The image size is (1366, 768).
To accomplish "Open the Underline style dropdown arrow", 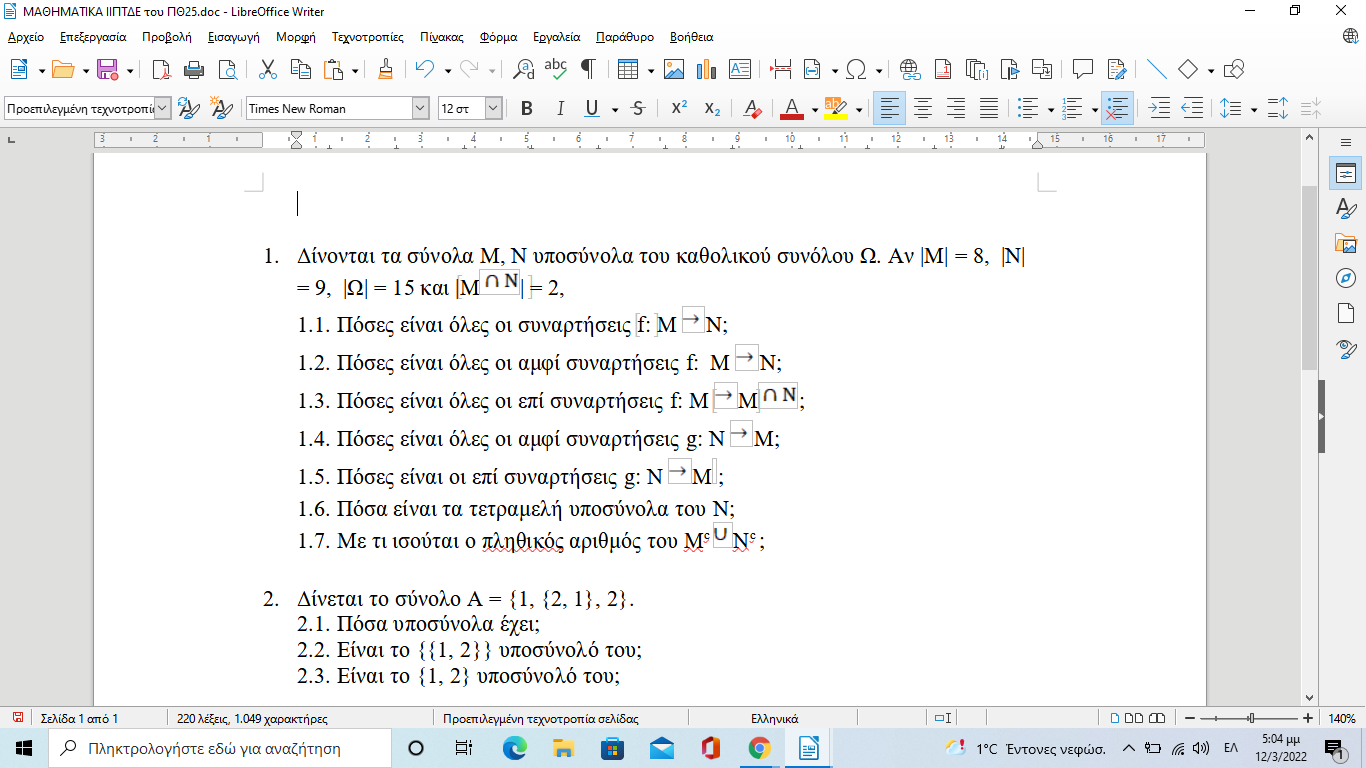I will 614,109.
